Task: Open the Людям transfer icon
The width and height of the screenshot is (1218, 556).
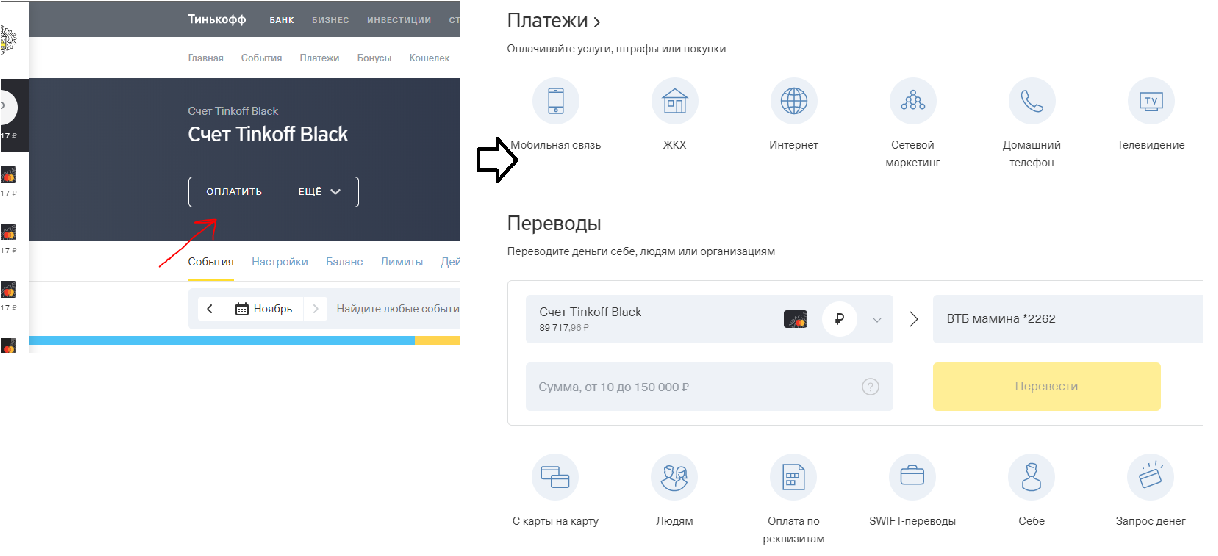Action: (675, 477)
